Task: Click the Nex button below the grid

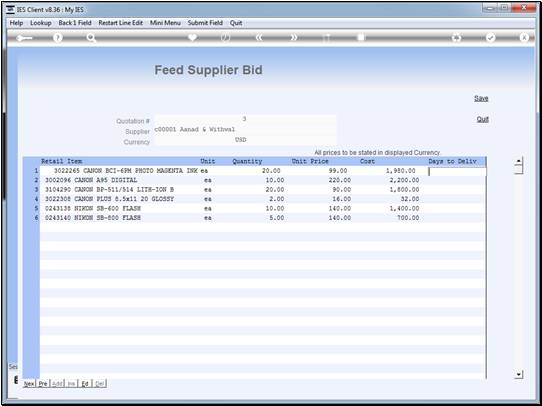Action: pyautogui.click(x=29, y=384)
